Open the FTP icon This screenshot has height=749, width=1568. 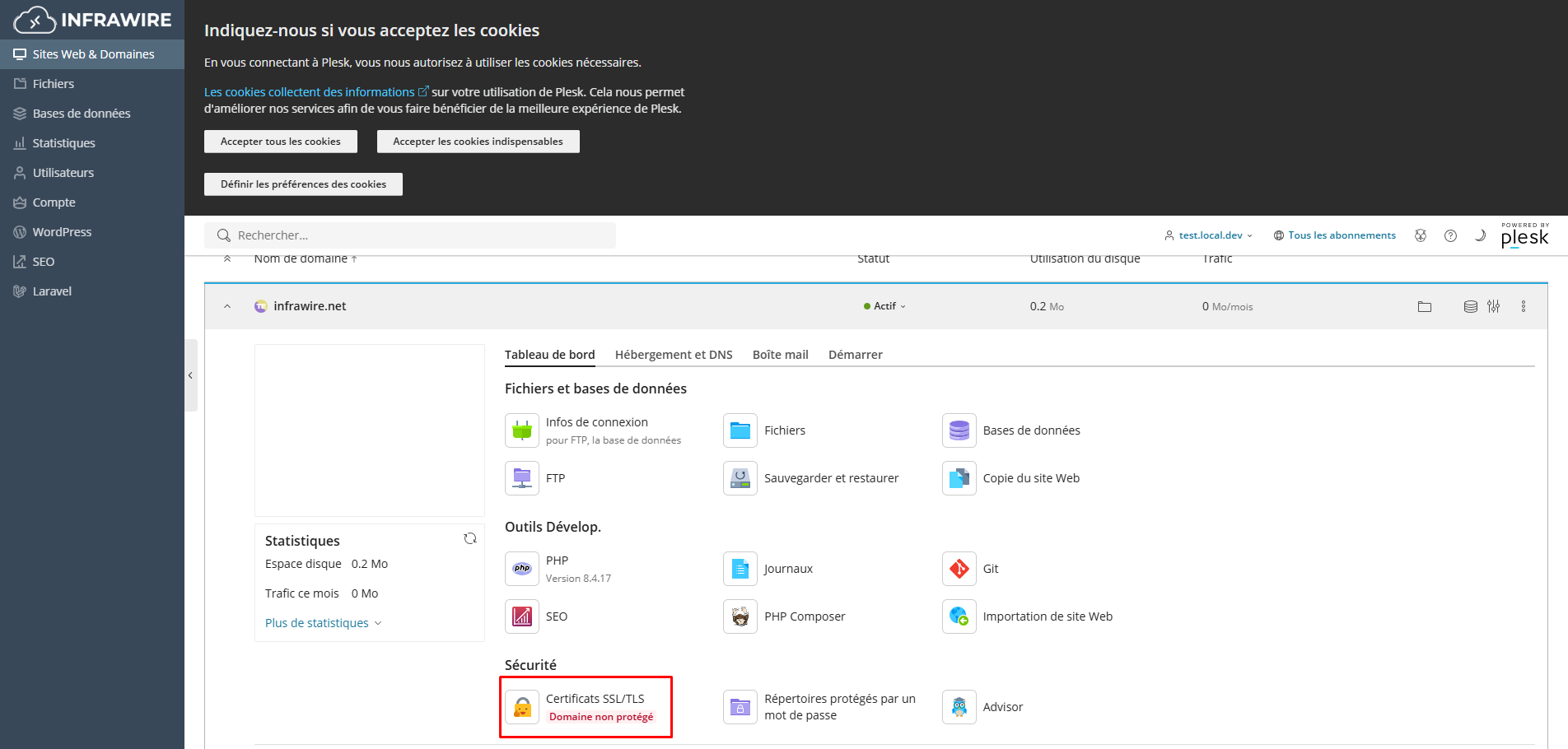pos(522,478)
